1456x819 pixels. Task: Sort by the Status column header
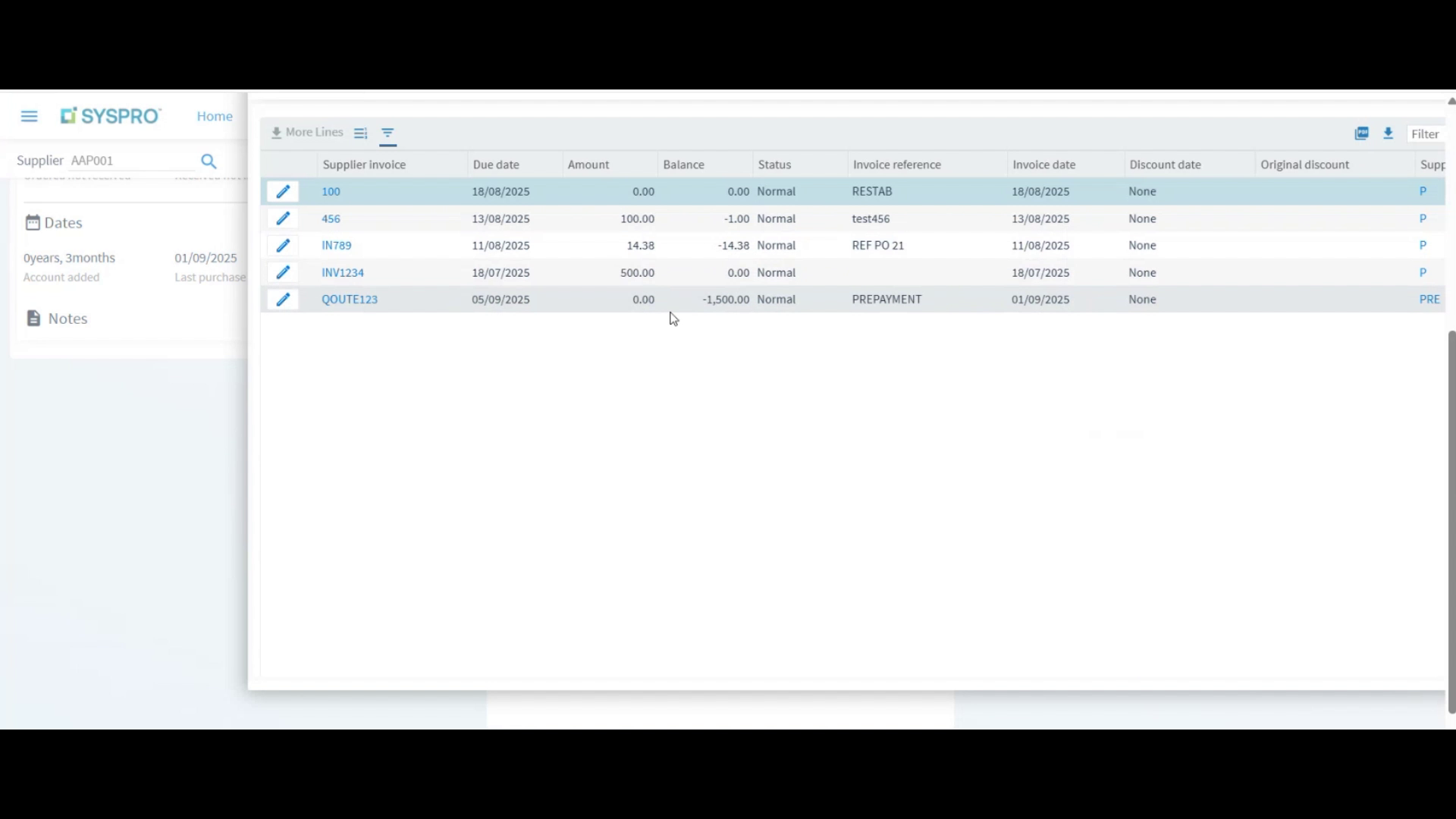tap(775, 164)
